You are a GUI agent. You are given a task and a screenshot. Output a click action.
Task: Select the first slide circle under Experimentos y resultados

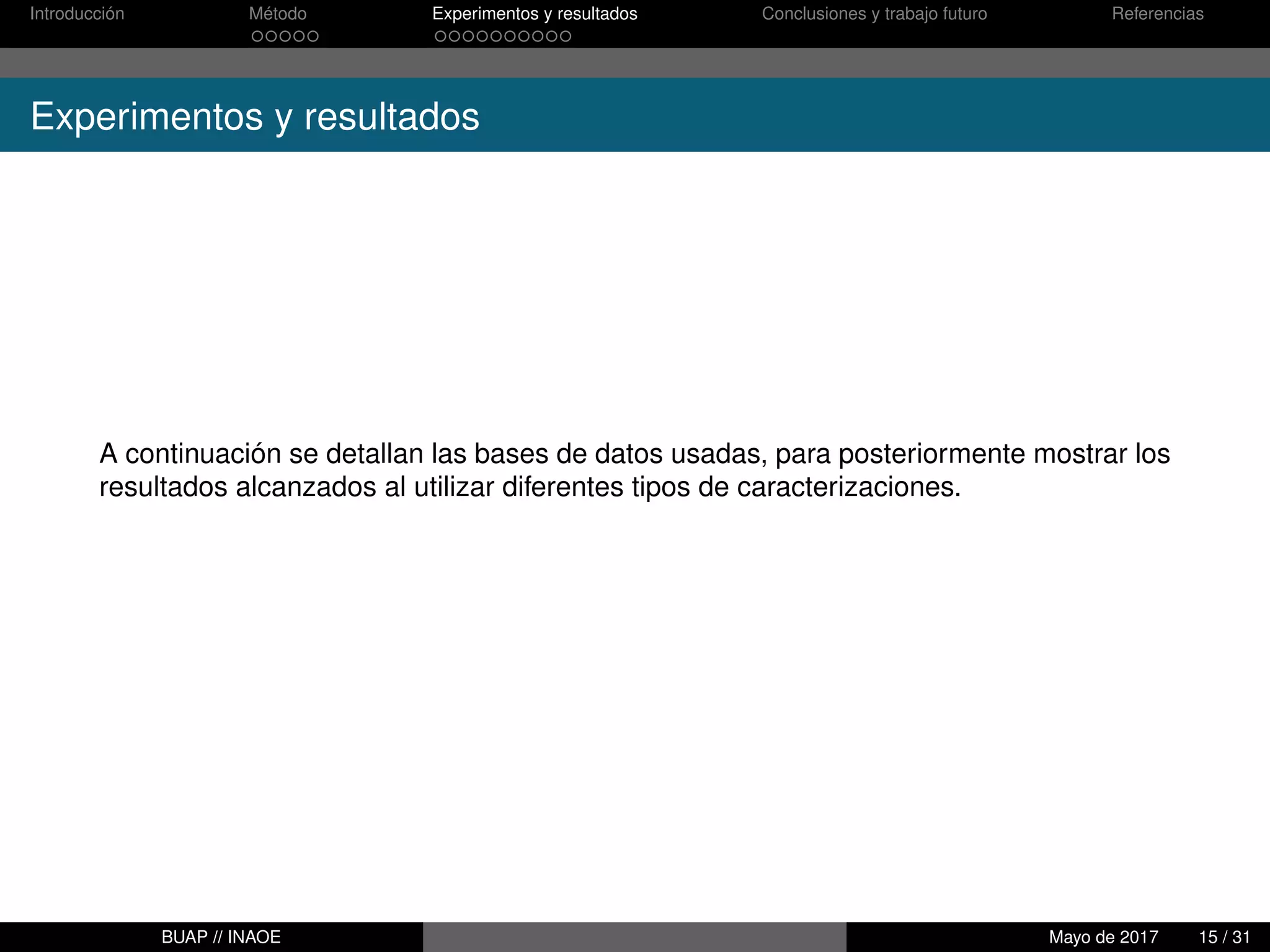440,37
